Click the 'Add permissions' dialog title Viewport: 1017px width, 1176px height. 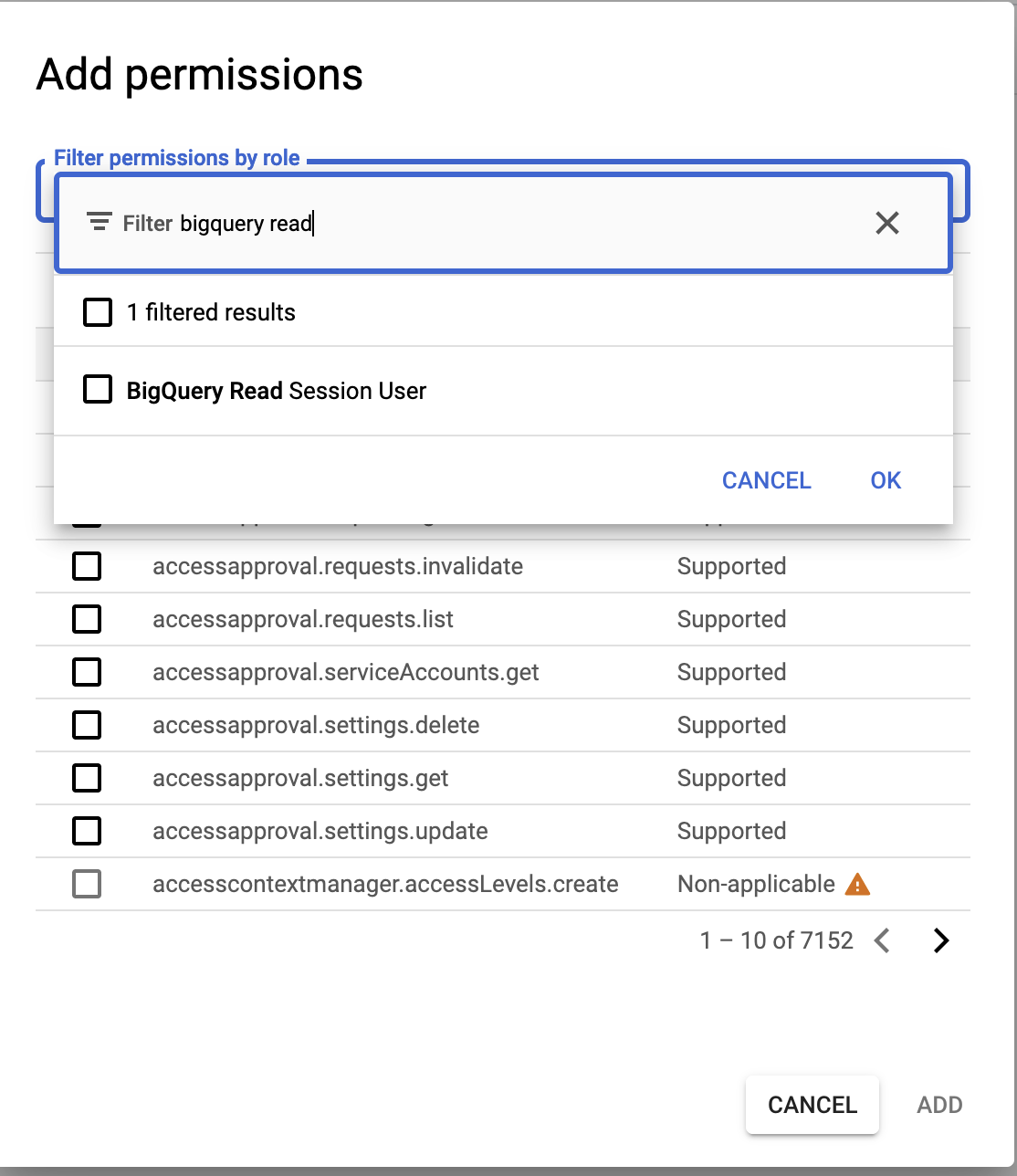point(199,75)
